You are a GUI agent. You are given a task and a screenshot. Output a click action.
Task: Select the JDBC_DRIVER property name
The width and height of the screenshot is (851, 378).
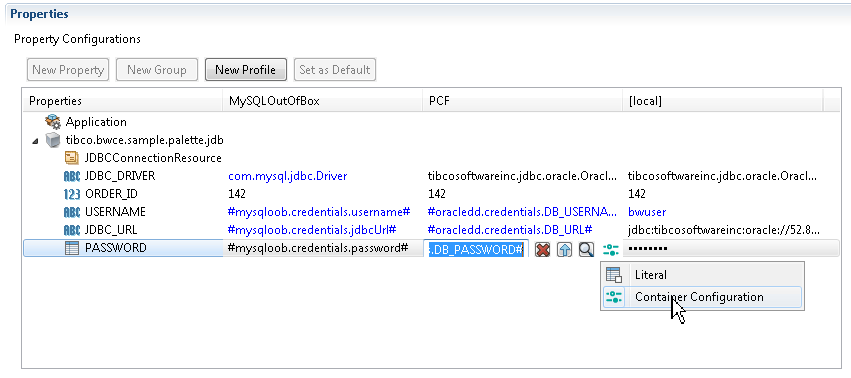pos(120,176)
